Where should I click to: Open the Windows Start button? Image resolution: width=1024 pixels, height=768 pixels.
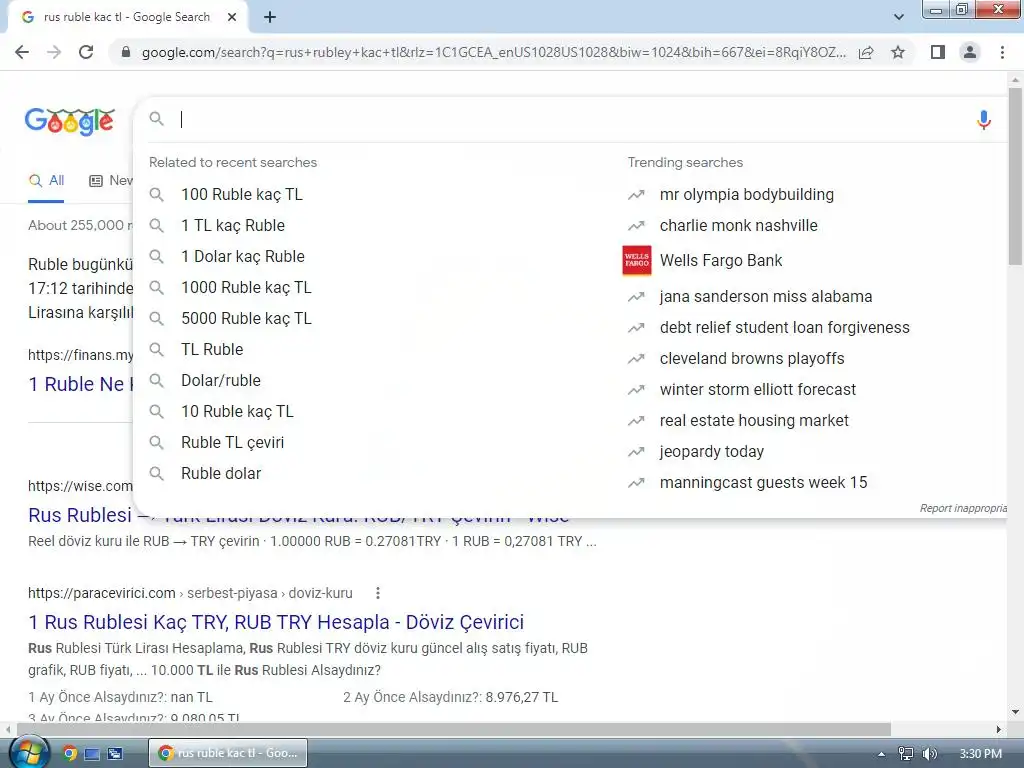tap(28, 753)
